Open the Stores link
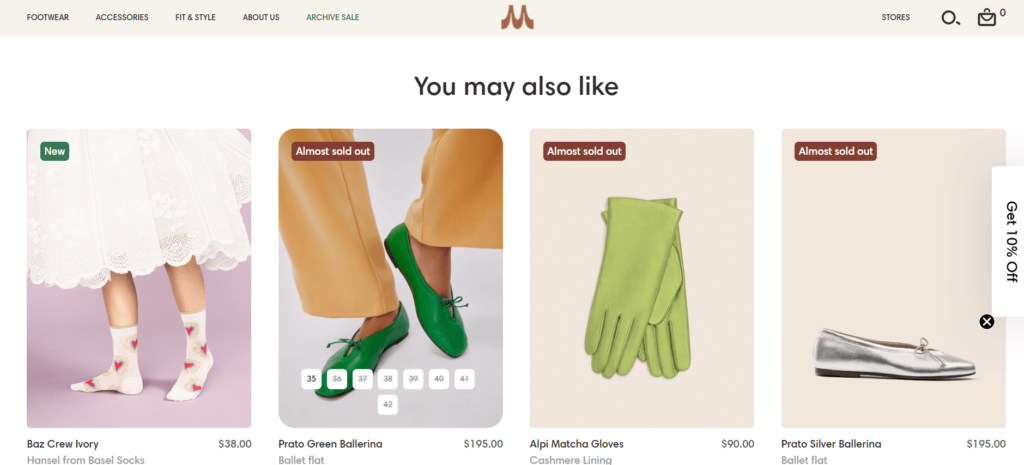This screenshot has height=465, width=1024. click(x=895, y=18)
